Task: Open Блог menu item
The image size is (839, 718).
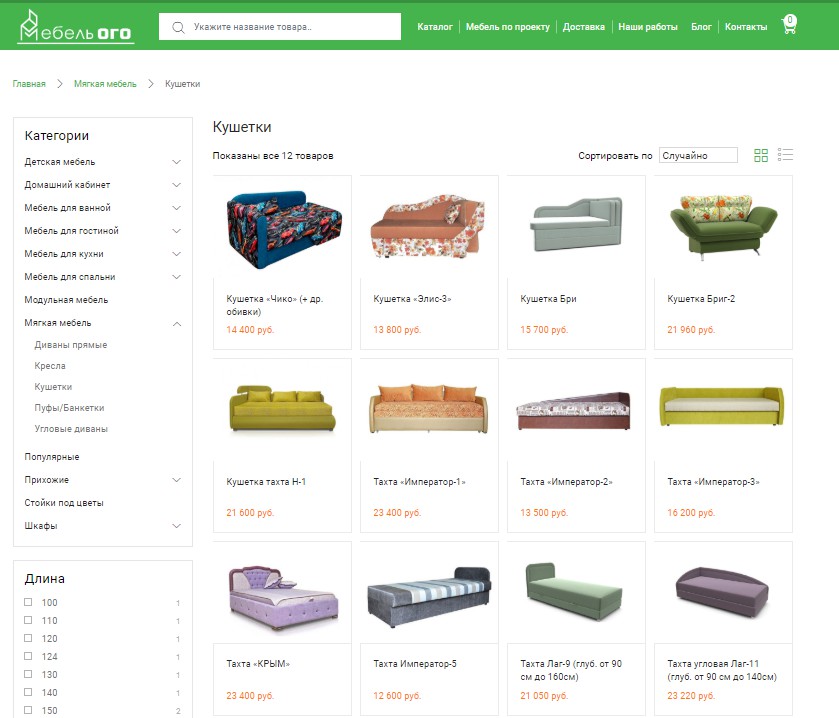Action: [x=701, y=27]
